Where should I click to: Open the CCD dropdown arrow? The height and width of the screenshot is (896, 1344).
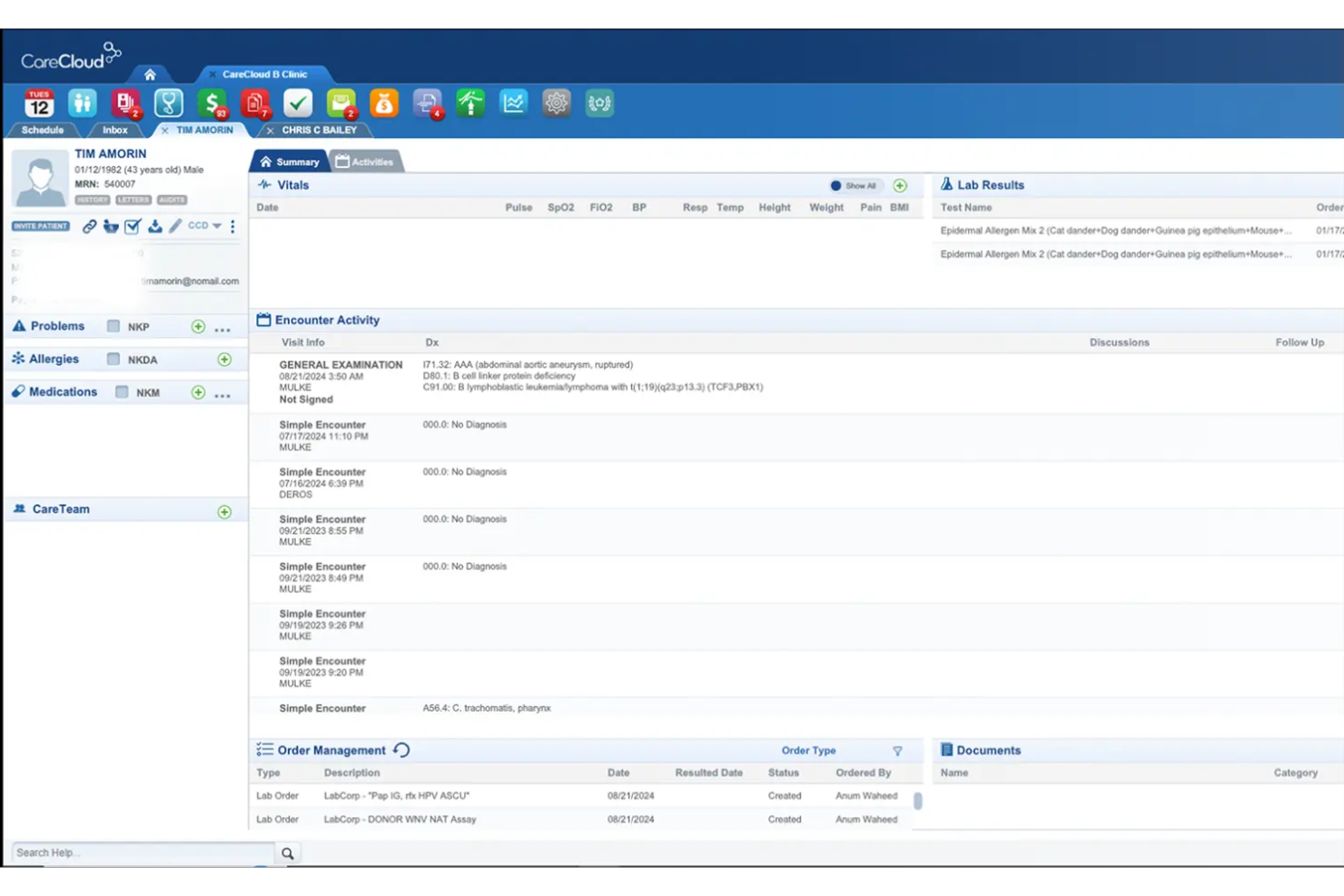217,226
